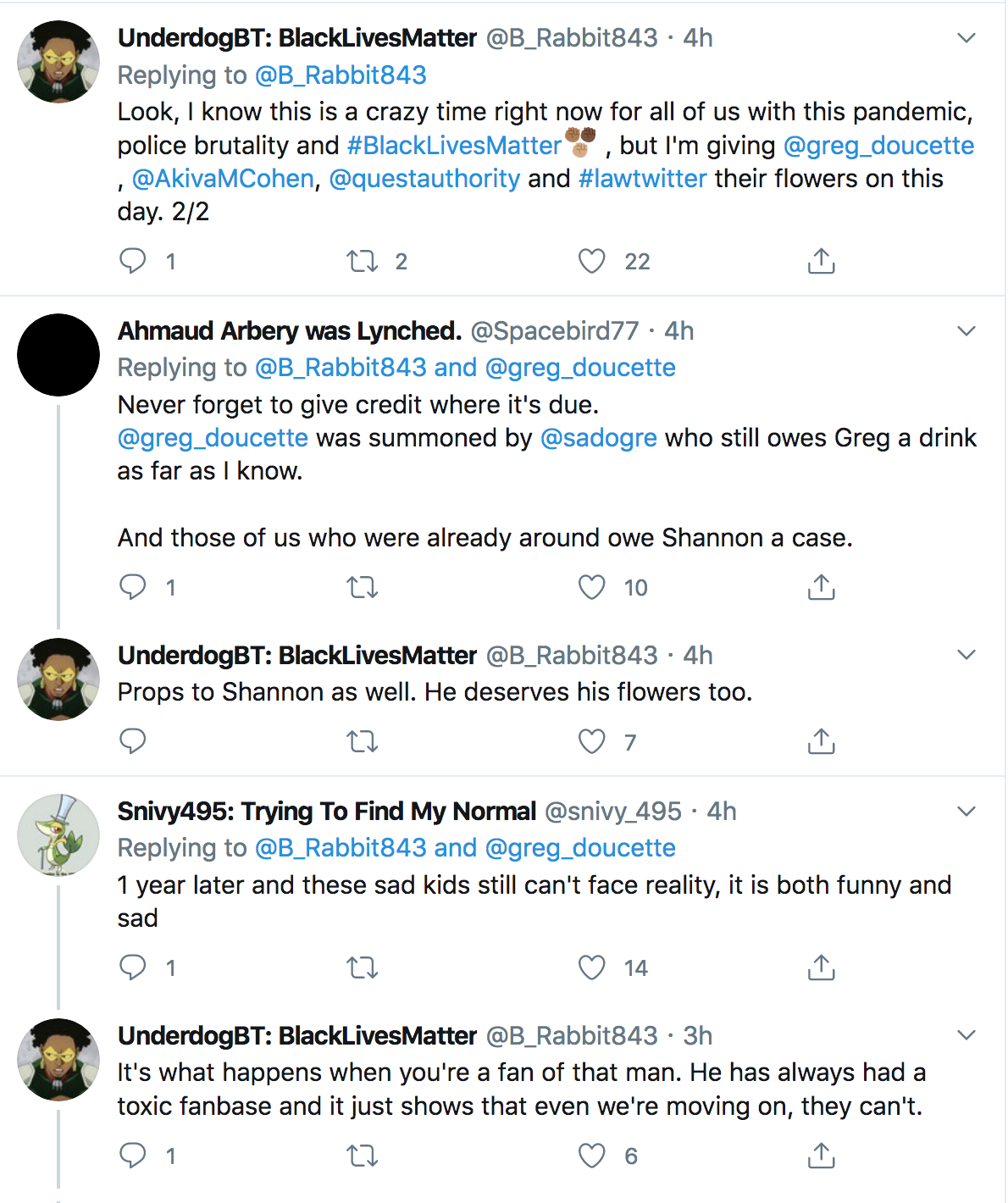Open the #lawtwitter hashtag
1008x1203 pixels.
click(642, 178)
